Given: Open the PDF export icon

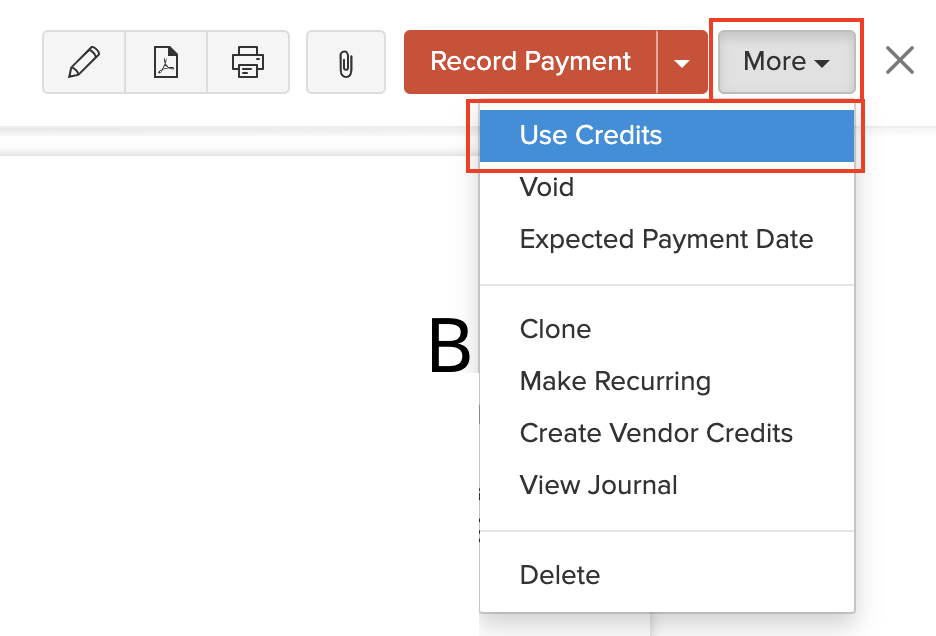Looking at the screenshot, I should pos(165,61).
